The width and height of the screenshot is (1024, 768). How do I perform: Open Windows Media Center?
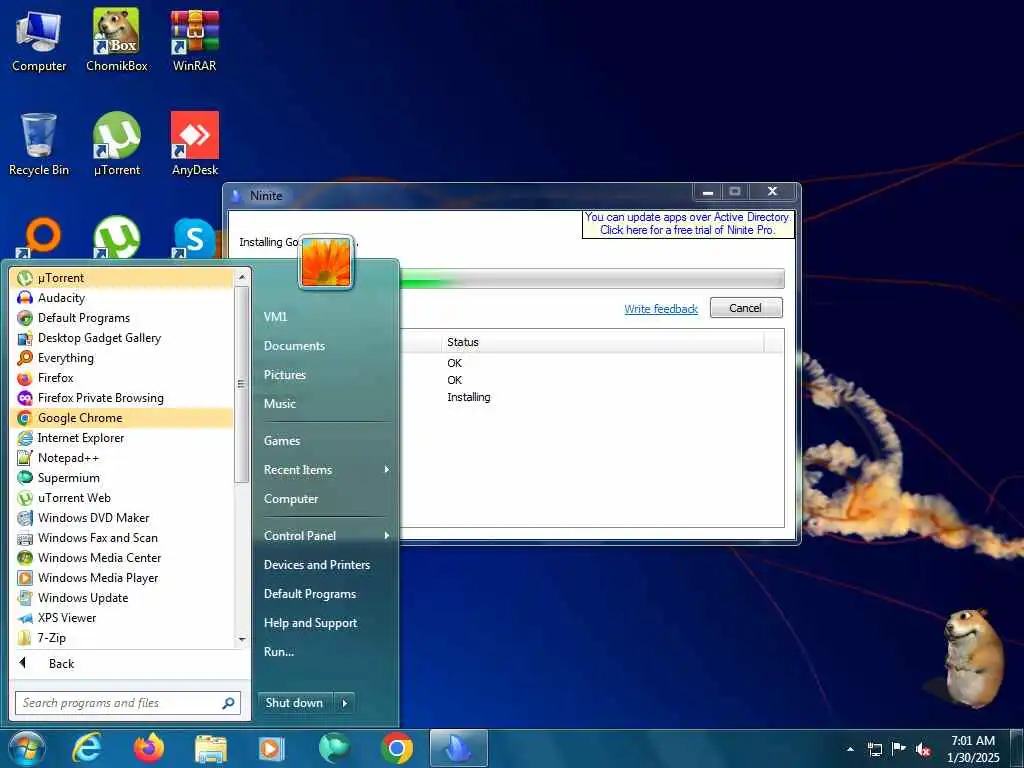tap(121, 558)
